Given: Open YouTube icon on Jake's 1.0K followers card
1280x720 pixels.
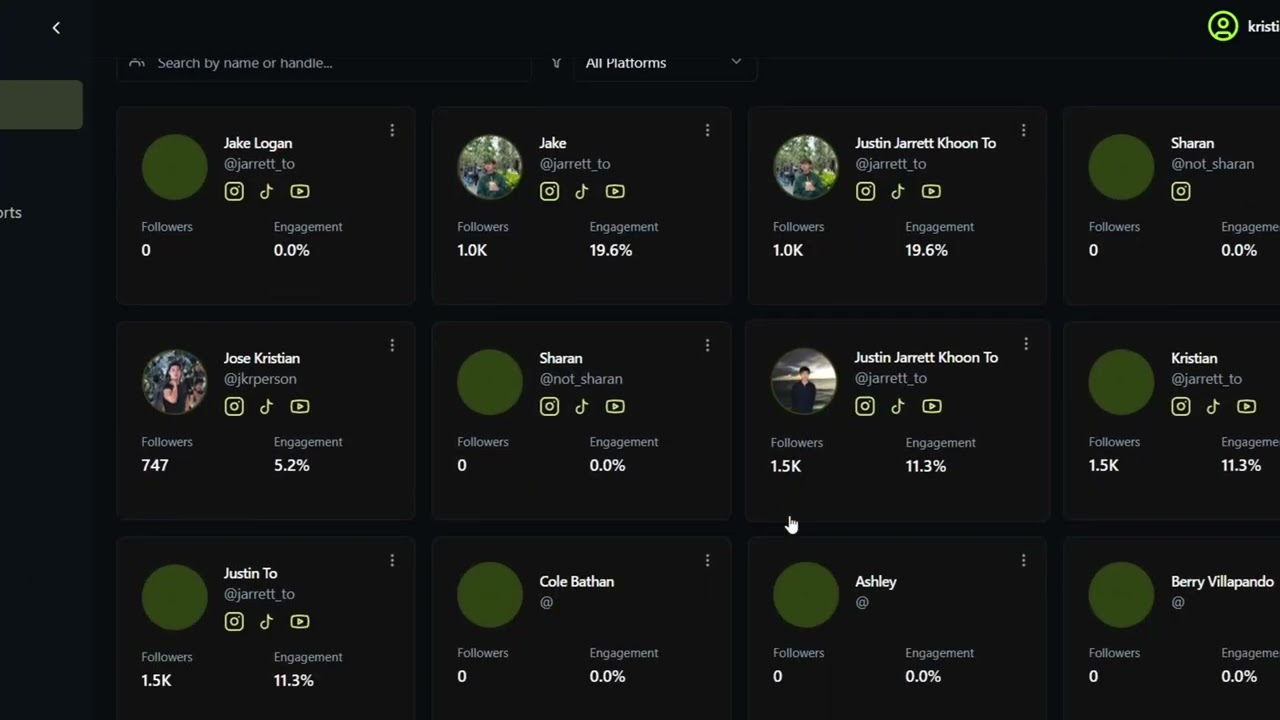Looking at the screenshot, I should click(x=615, y=191).
